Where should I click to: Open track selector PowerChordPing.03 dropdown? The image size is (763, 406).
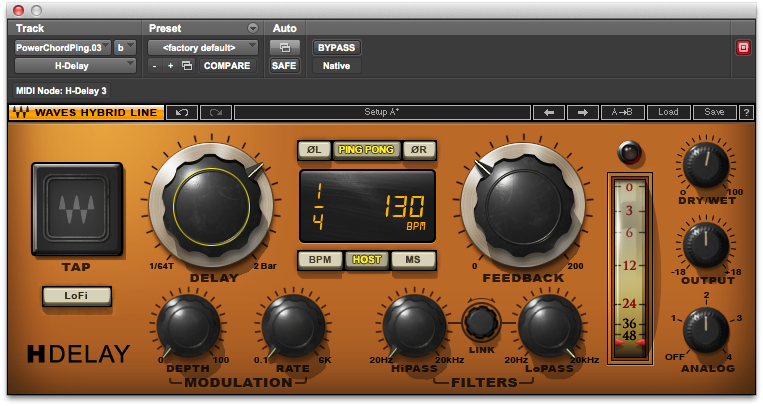(63, 48)
